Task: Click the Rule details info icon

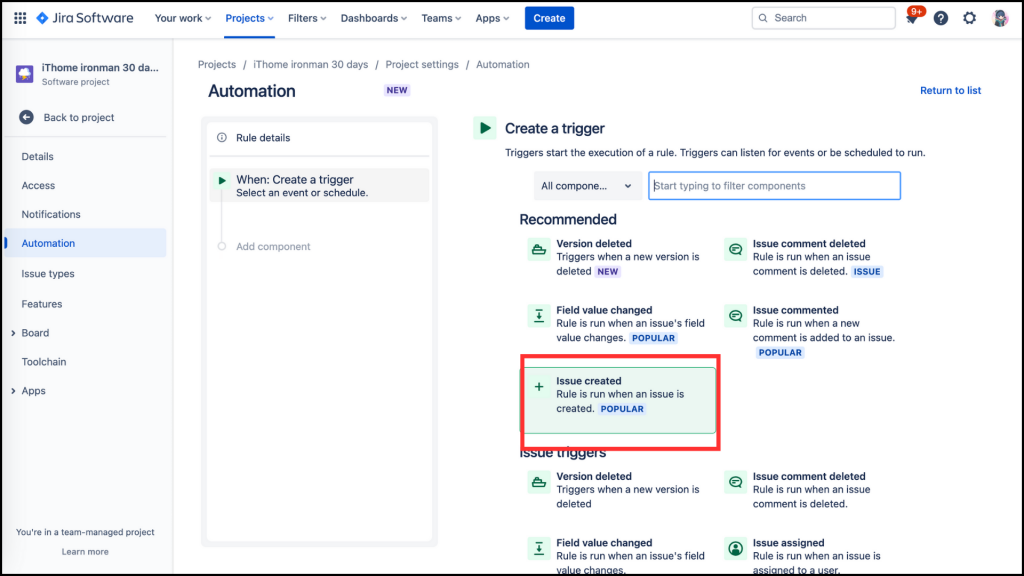Action: 222,138
